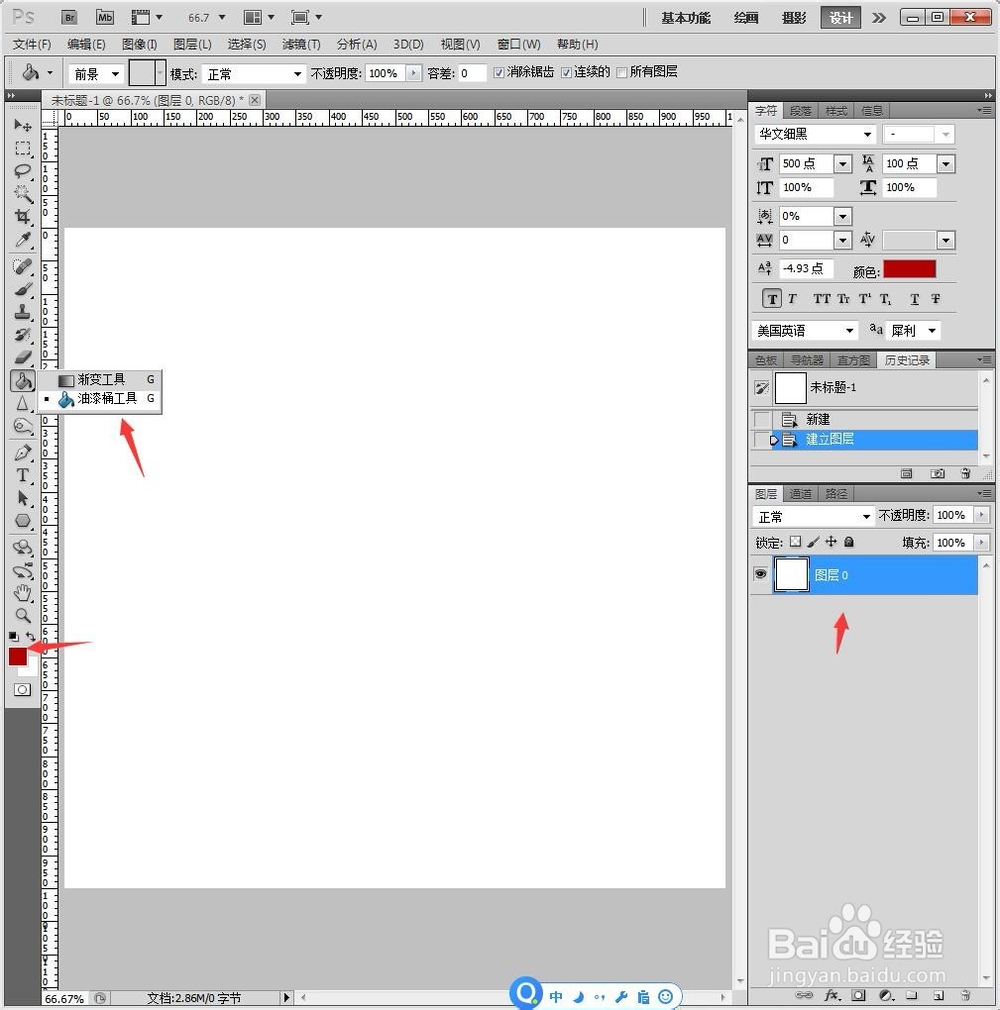Select the Path Selection tool
The width and height of the screenshot is (1000, 1010).
coord(23,498)
